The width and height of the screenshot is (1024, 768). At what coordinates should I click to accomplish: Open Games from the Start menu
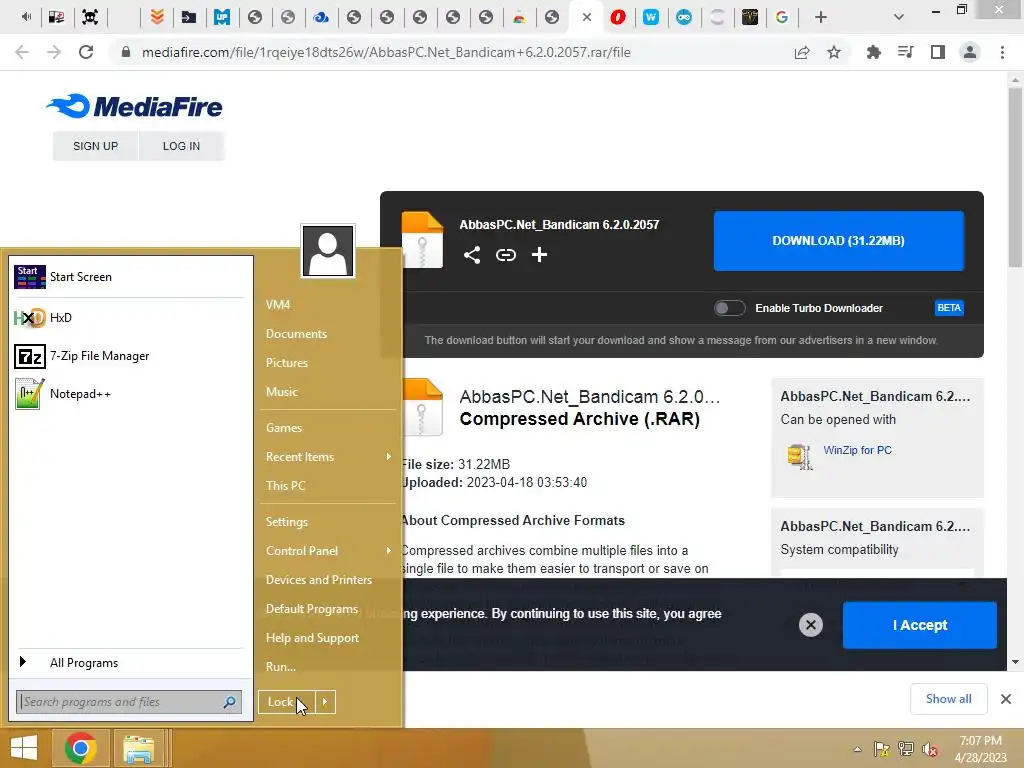click(x=283, y=428)
